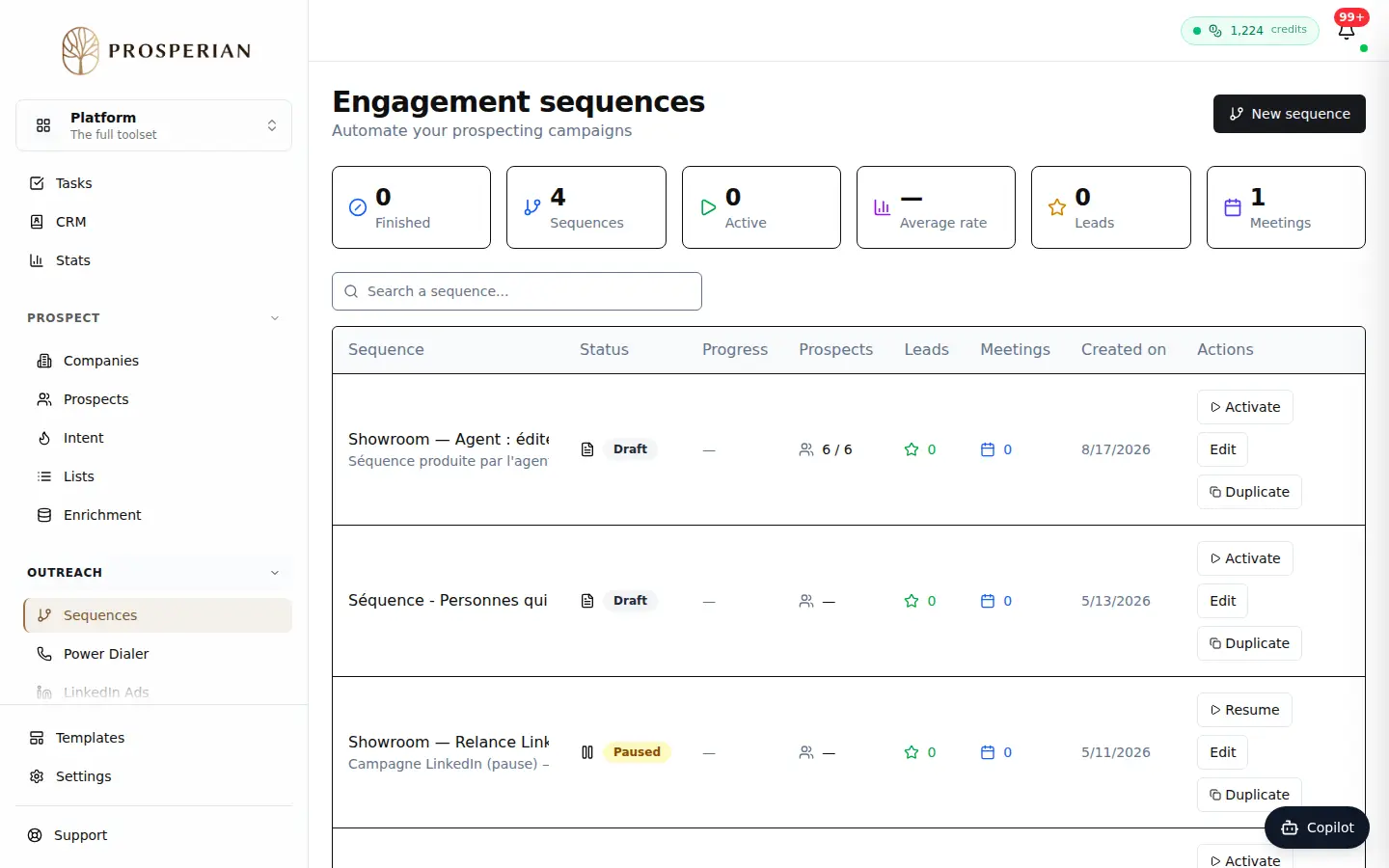This screenshot has height=868, width=1389.
Task: Open the Stats page
Action: [x=153, y=260]
